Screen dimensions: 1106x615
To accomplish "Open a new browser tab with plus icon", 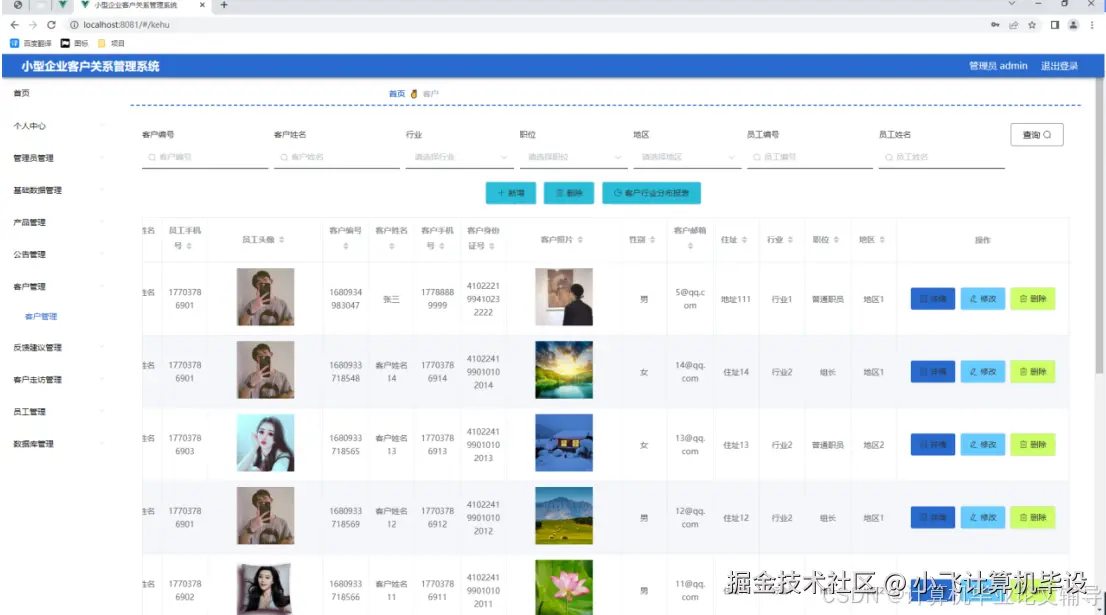I will click(224, 5).
